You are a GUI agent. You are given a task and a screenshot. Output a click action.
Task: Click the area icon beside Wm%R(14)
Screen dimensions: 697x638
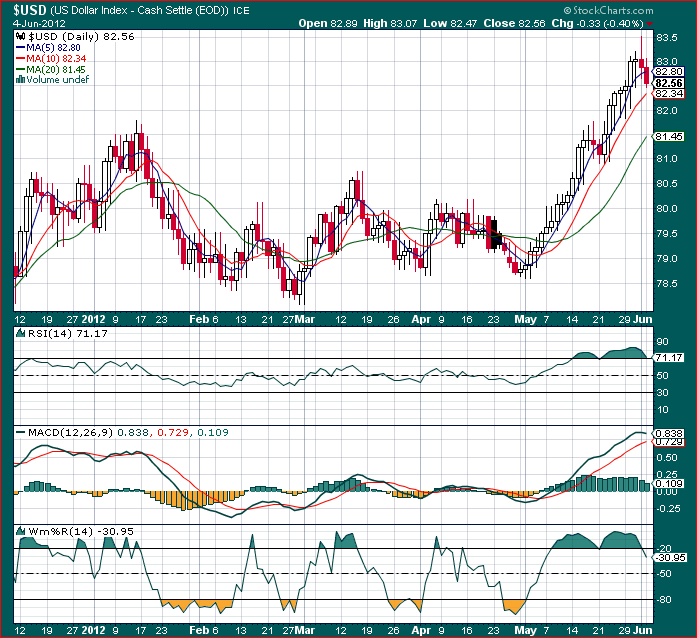pos(20,531)
